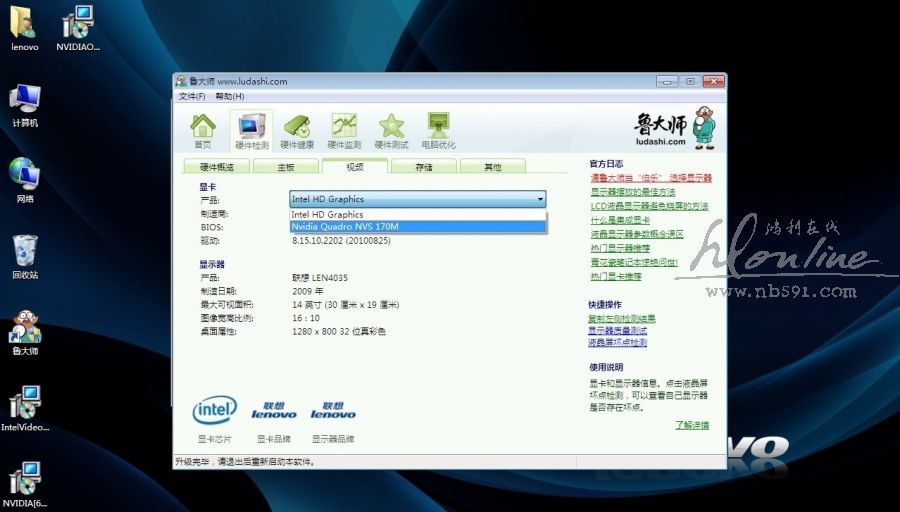
Task: Select the lenovo folder desktop icon
Action: (x=25, y=29)
